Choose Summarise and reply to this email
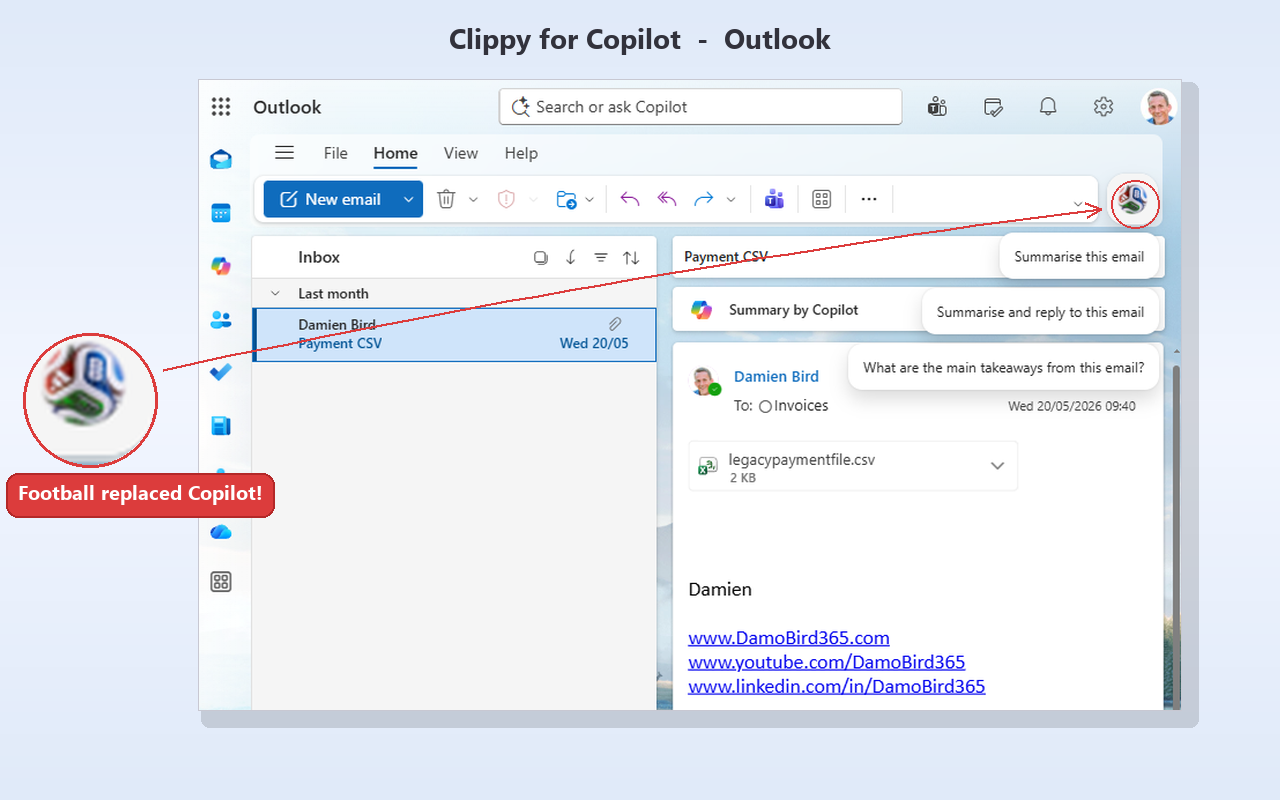The width and height of the screenshot is (1280, 800). [x=1040, y=312]
